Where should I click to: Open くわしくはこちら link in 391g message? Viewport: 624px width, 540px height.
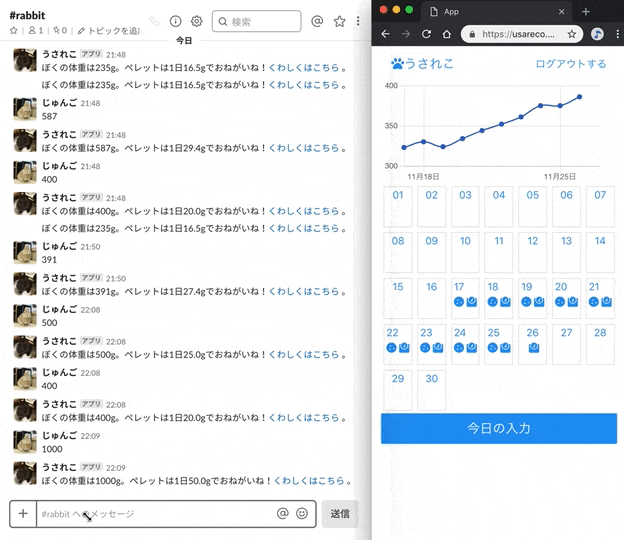point(304,291)
